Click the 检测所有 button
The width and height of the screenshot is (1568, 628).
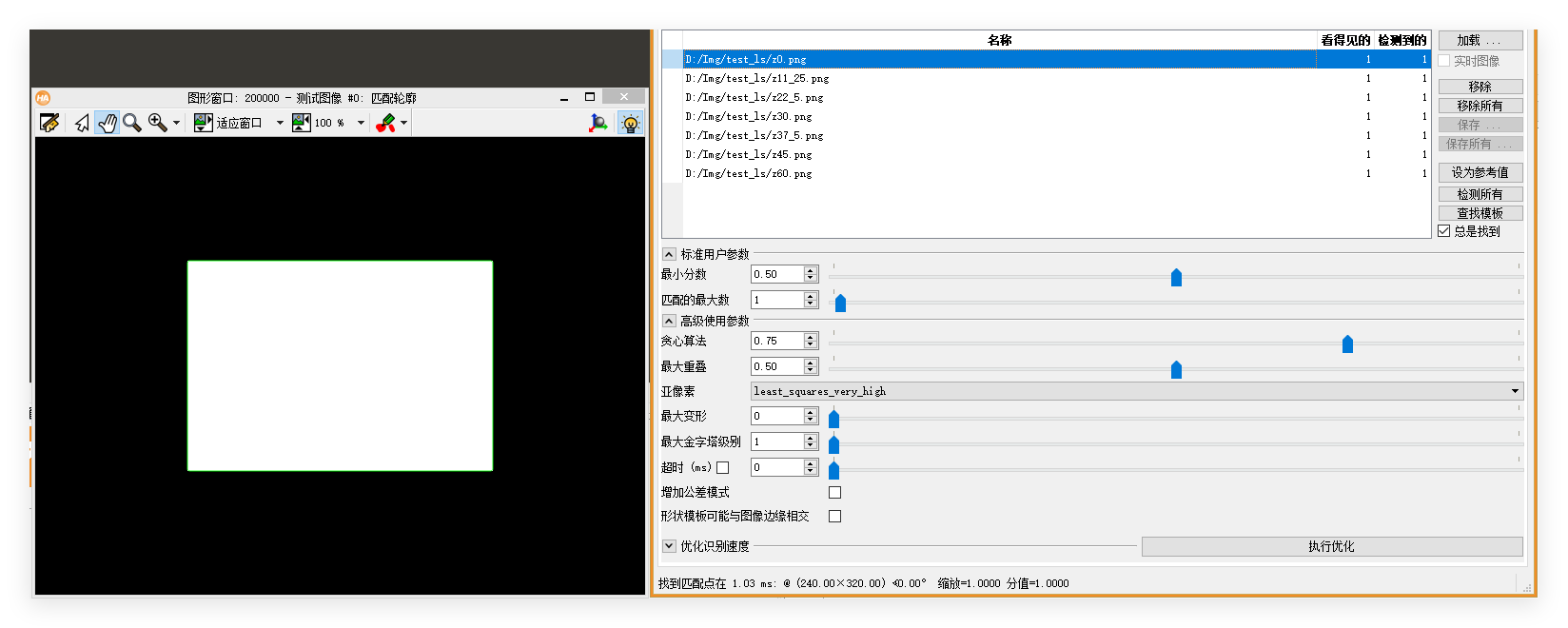[x=1480, y=194]
